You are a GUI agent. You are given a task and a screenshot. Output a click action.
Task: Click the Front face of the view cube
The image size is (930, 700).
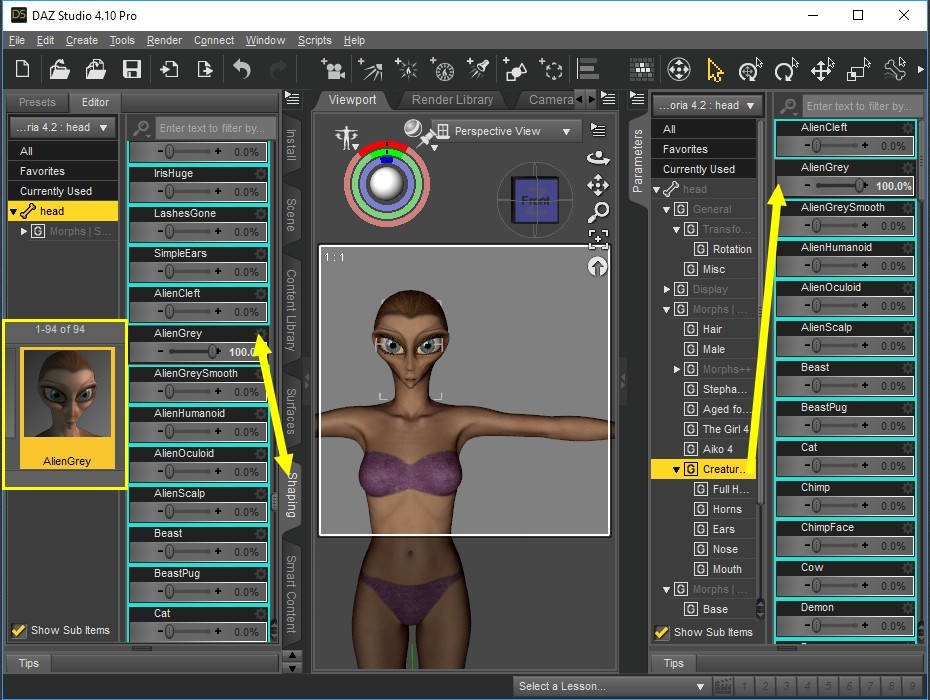click(535, 201)
